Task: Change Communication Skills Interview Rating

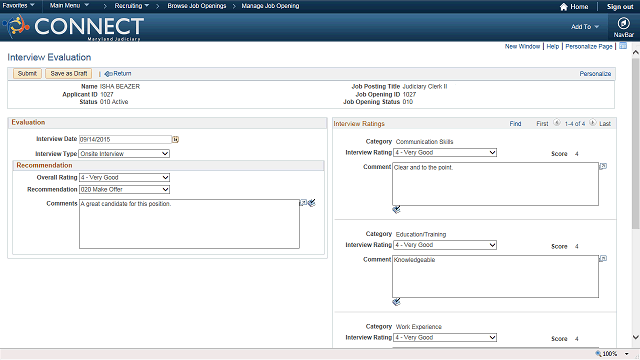Action: [x=445, y=153]
